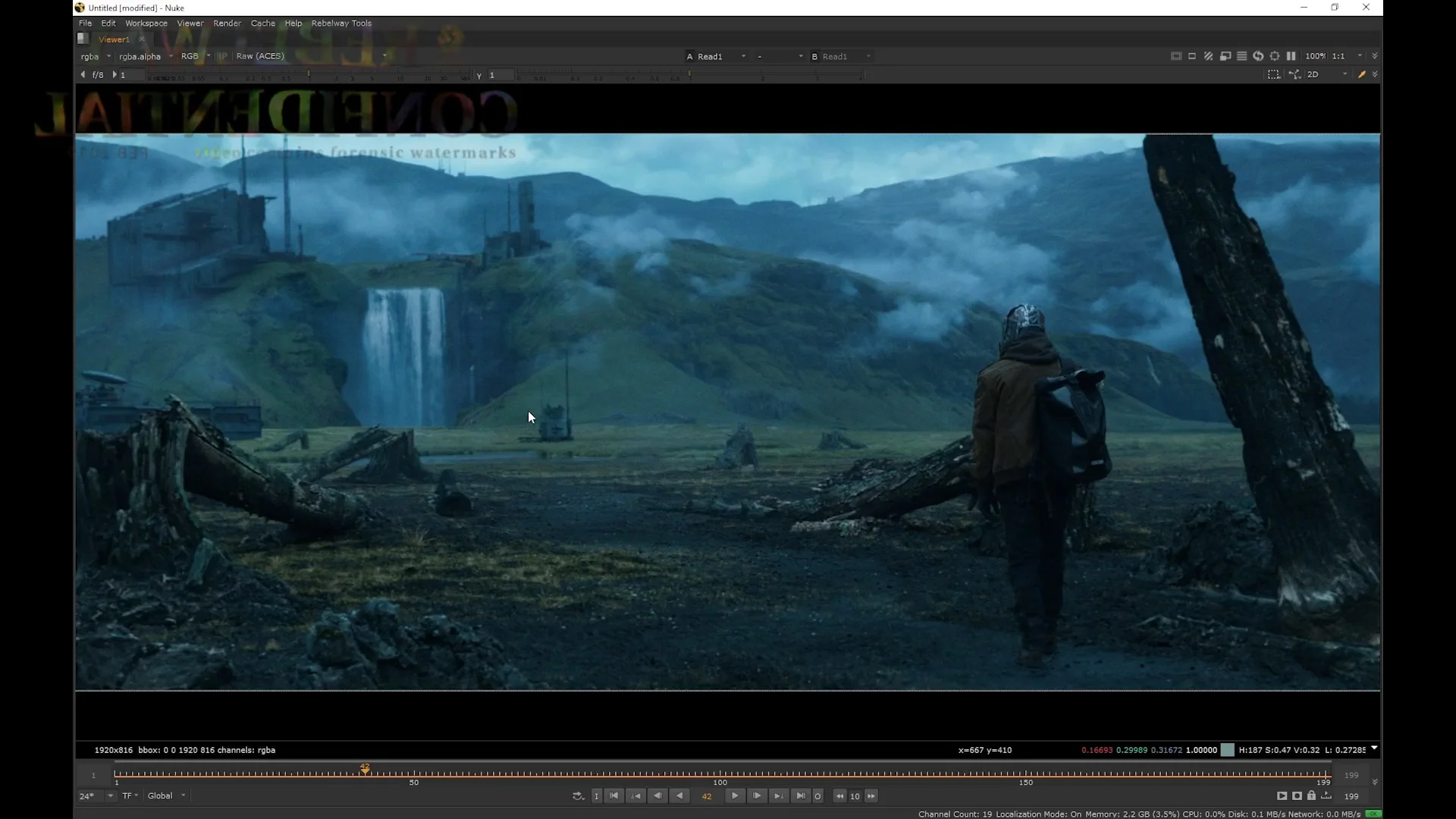Open the Workspace menu
This screenshot has width=1456, height=819.
146,23
